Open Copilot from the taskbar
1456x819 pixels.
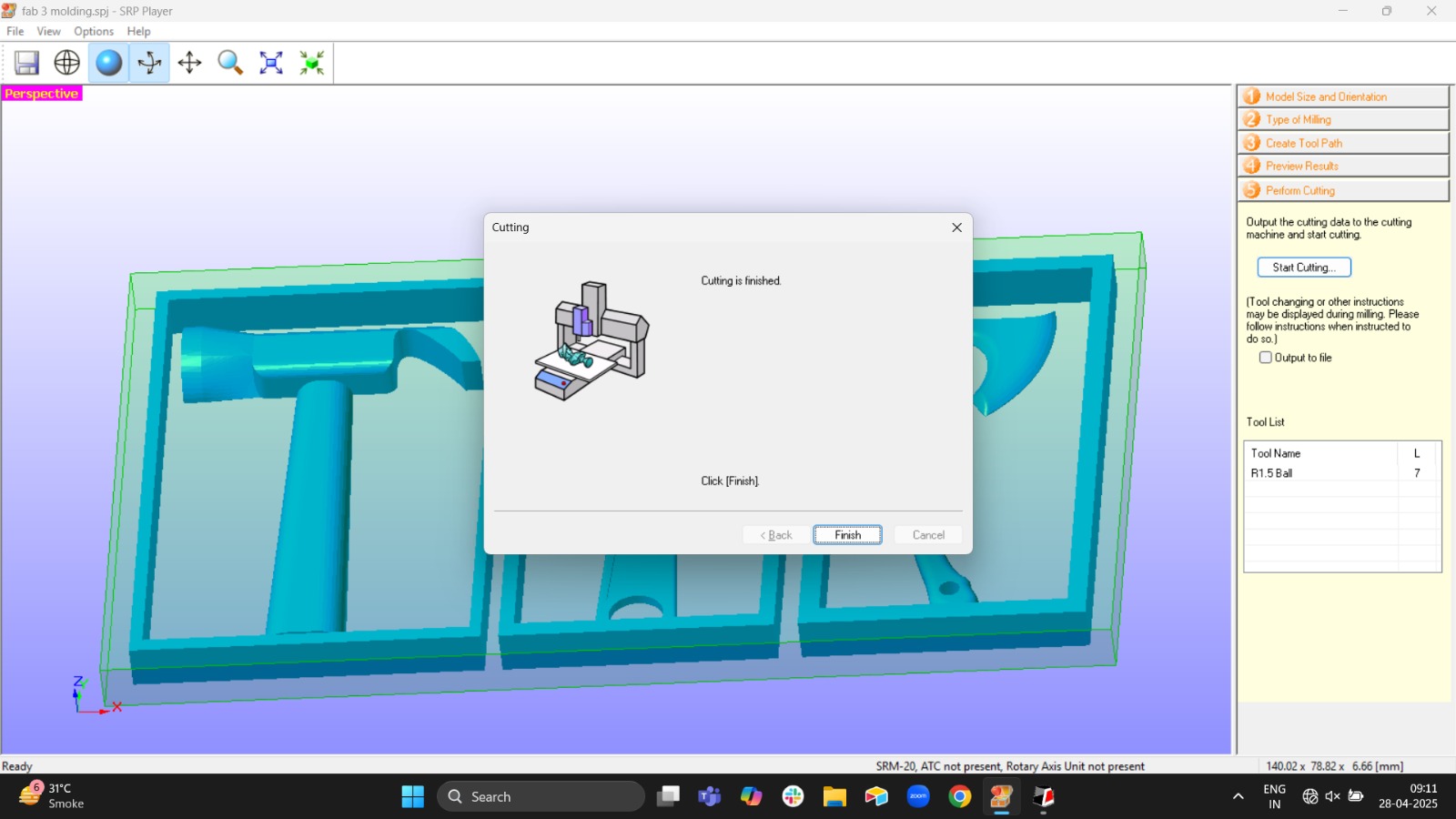tap(751, 796)
